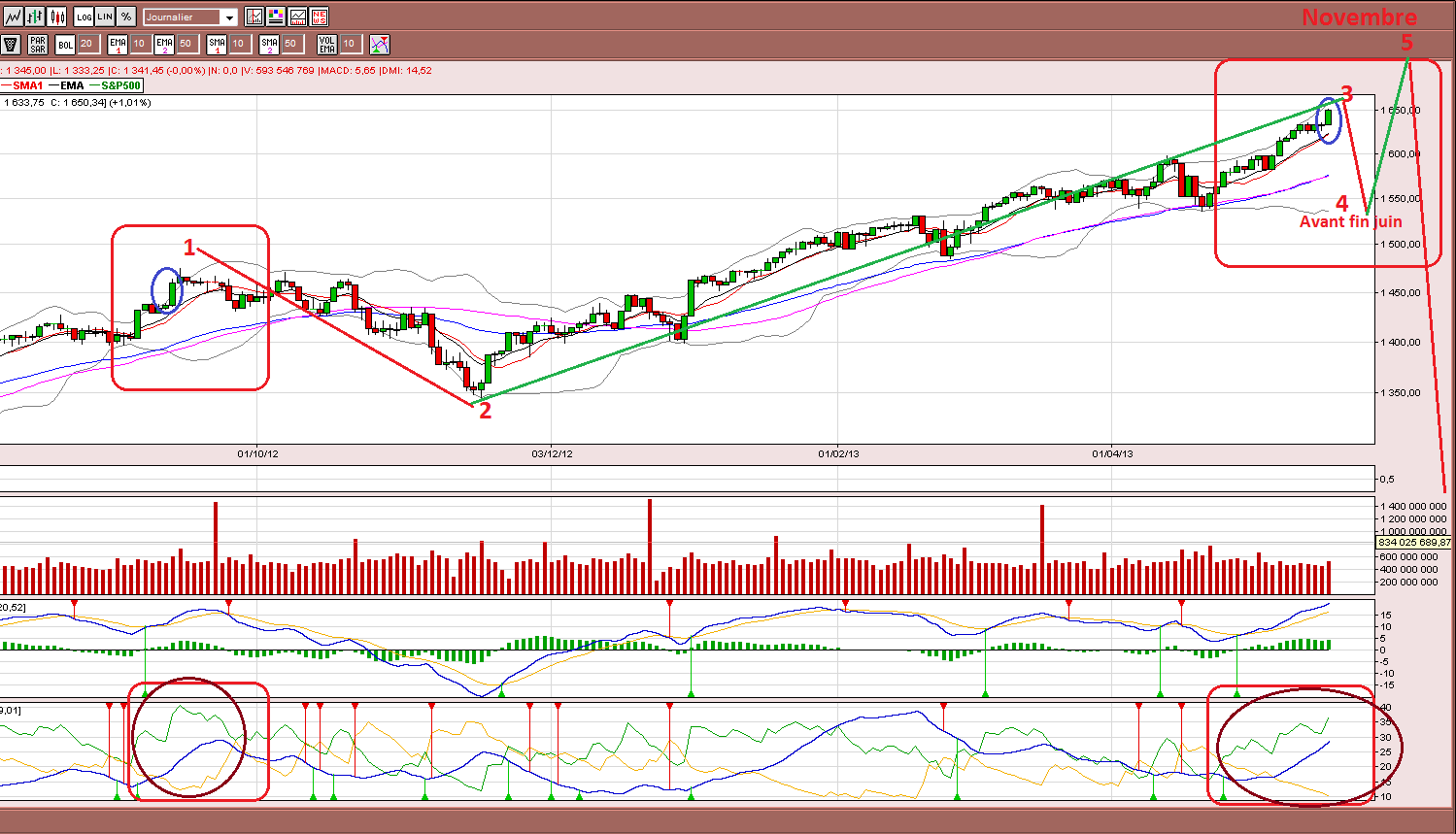Toggle the VOL EMA indicator
The image size is (1456, 834).
click(x=327, y=45)
